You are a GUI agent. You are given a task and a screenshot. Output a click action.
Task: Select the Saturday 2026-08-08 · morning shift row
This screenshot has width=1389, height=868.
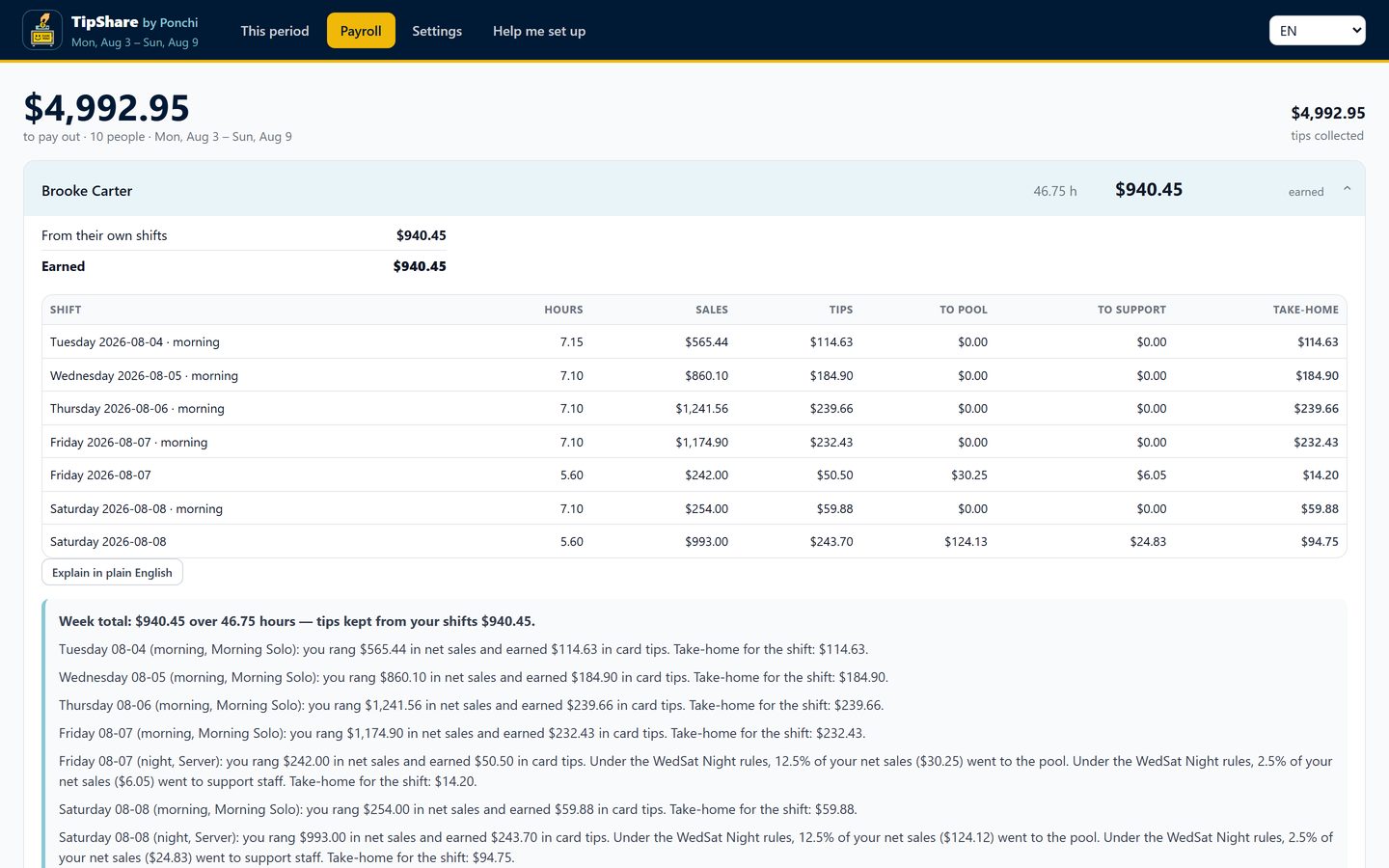coord(694,509)
